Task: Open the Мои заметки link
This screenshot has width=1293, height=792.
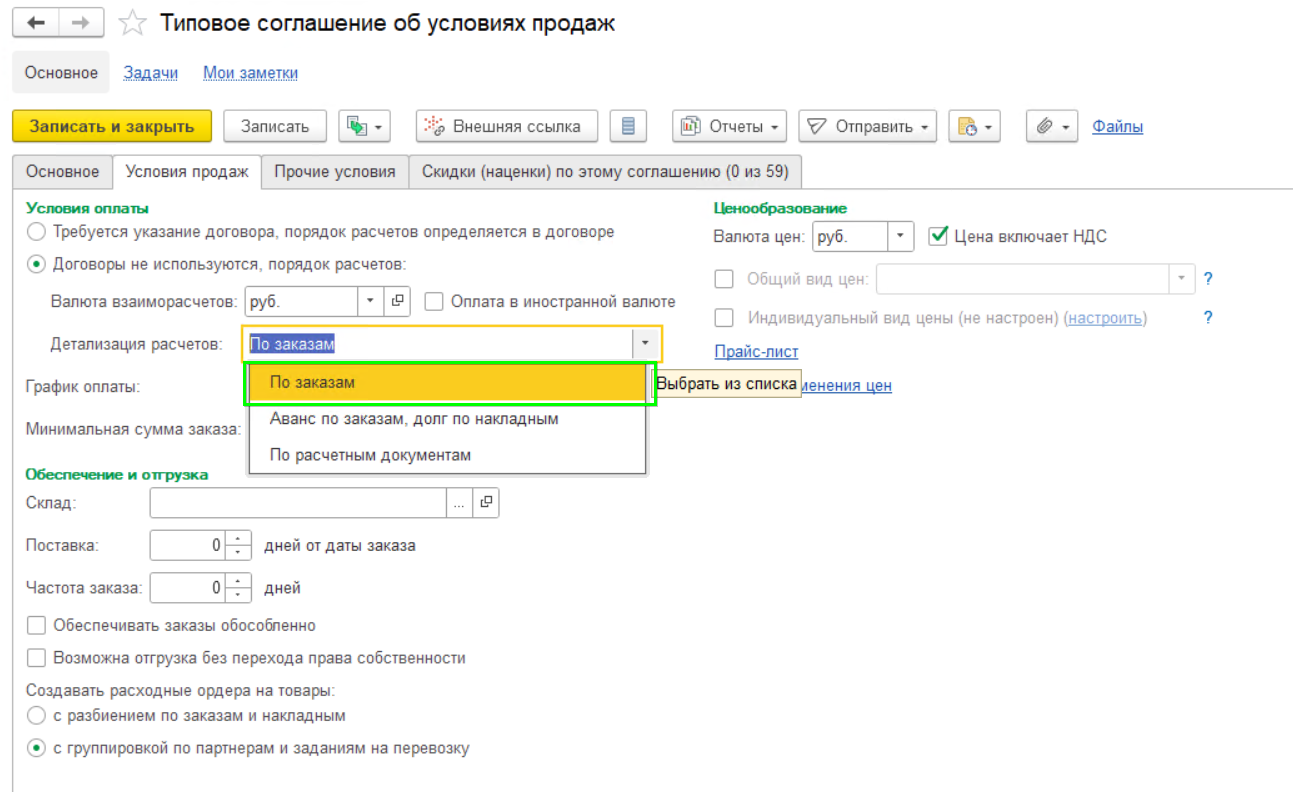Action: click(250, 73)
